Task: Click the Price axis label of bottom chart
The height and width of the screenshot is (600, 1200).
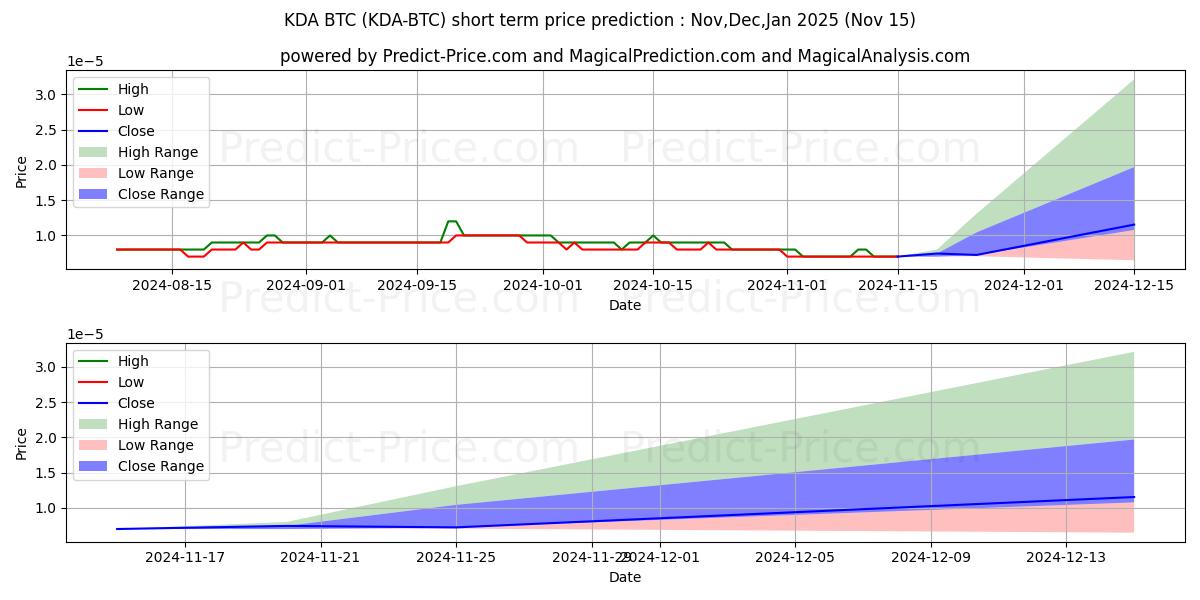Action: point(22,443)
